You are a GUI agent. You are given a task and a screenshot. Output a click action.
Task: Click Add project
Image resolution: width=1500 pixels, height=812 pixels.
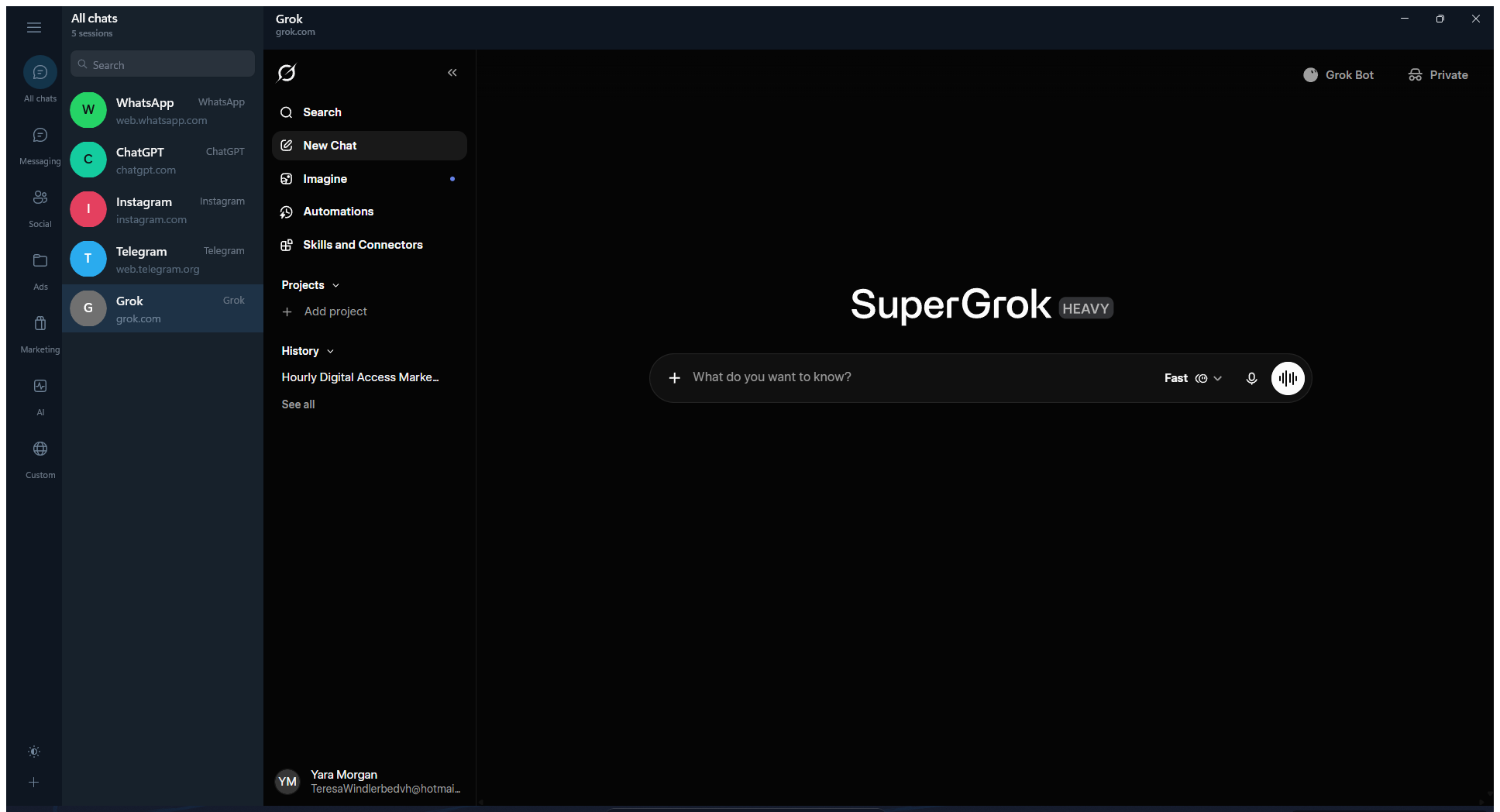(x=325, y=311)
